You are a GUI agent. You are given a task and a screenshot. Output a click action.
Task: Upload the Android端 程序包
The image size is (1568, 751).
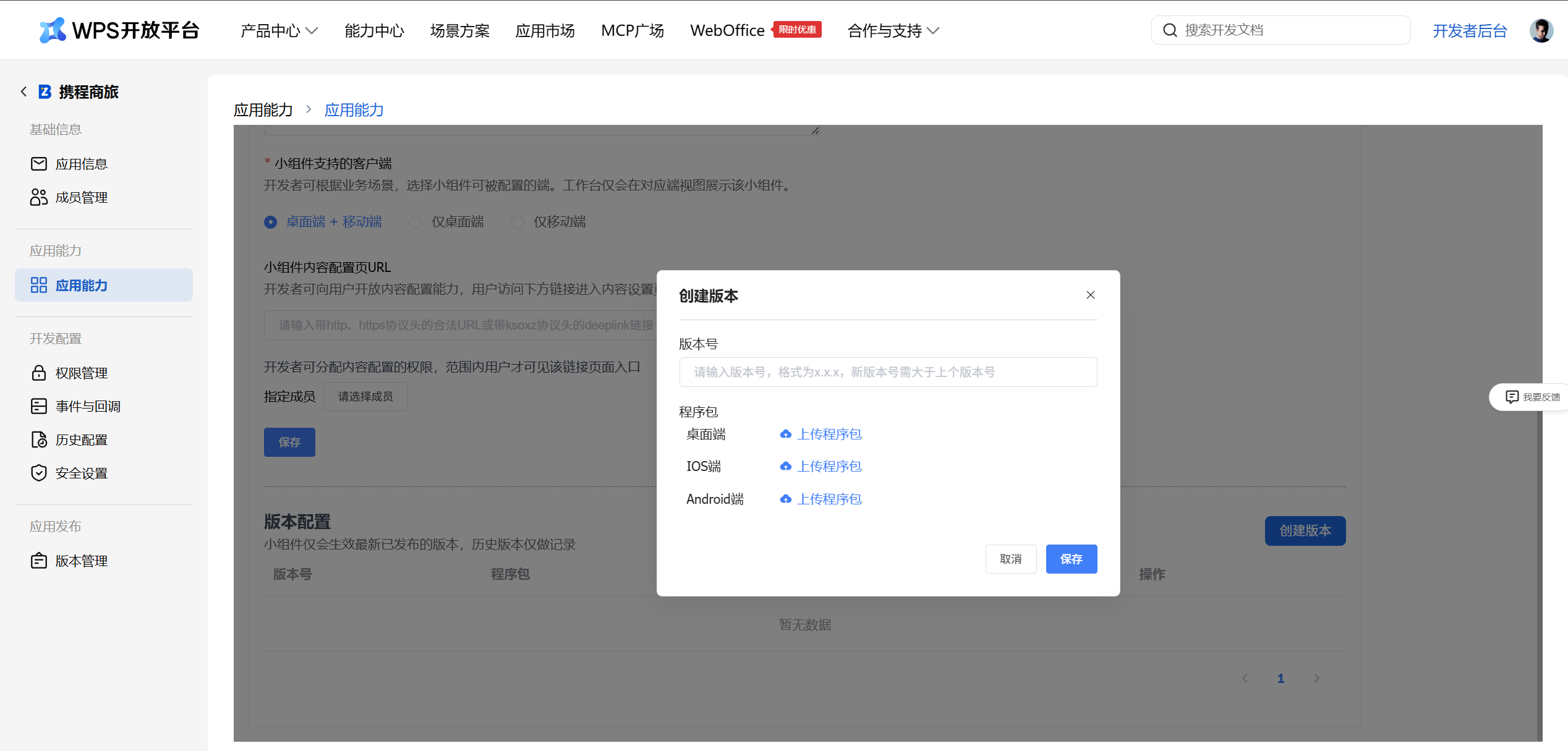point(829,498)
